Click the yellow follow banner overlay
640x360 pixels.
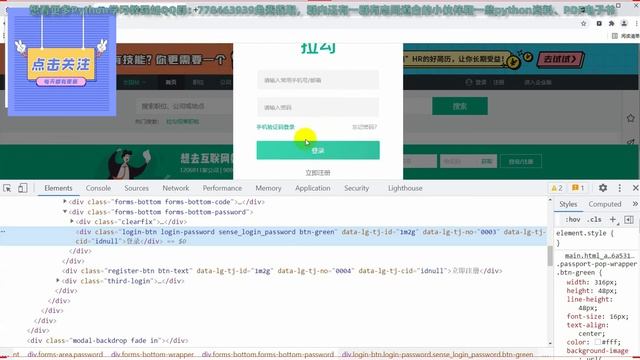(x=61, y=64)
